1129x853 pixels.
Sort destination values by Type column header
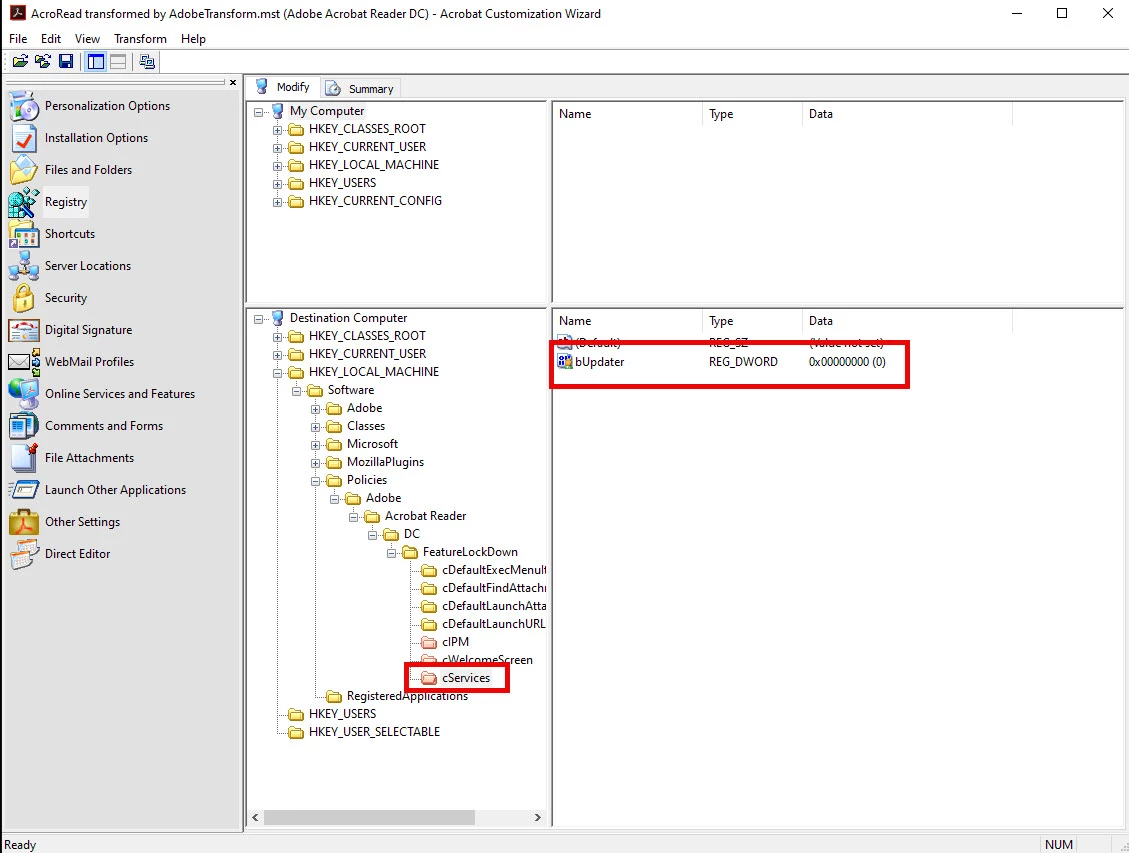(752, 321)
